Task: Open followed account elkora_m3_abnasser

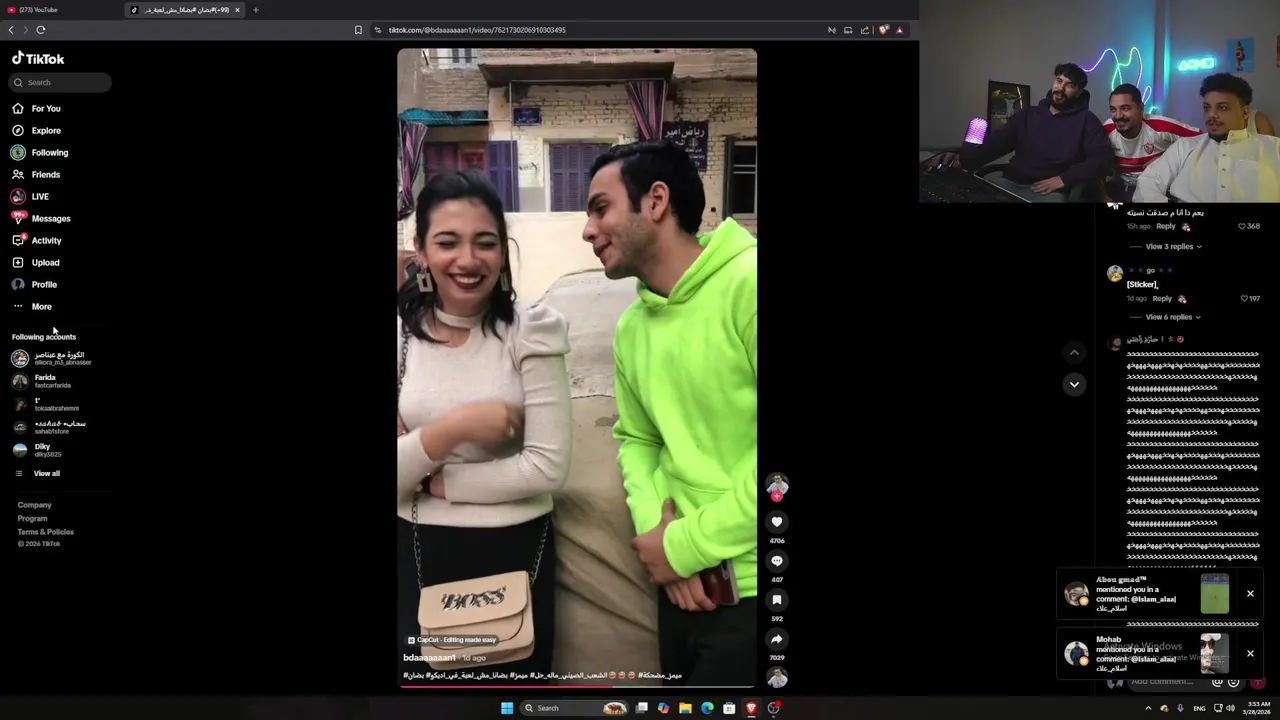Action: [x=52, y=358]
